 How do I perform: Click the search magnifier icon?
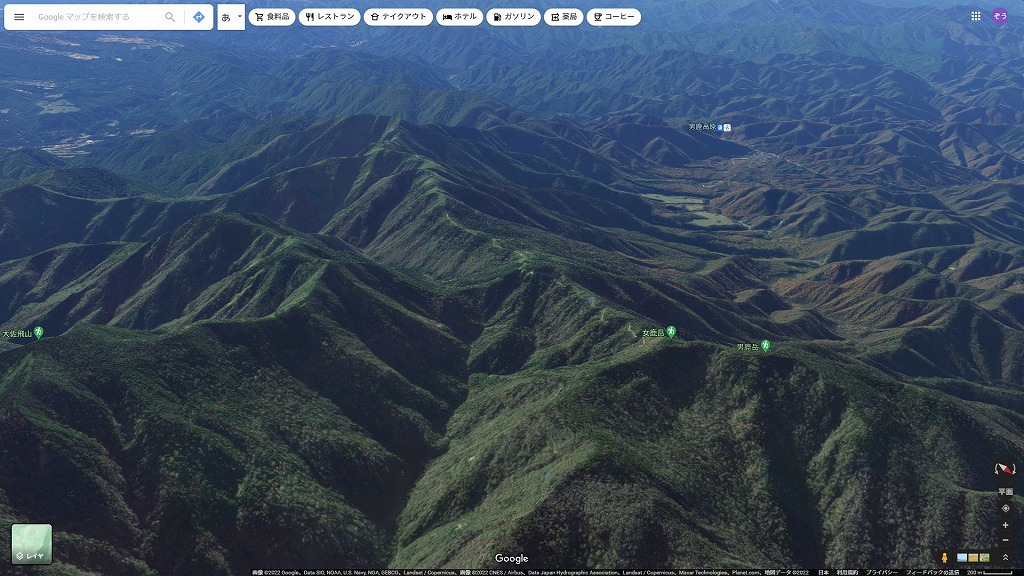170,17
